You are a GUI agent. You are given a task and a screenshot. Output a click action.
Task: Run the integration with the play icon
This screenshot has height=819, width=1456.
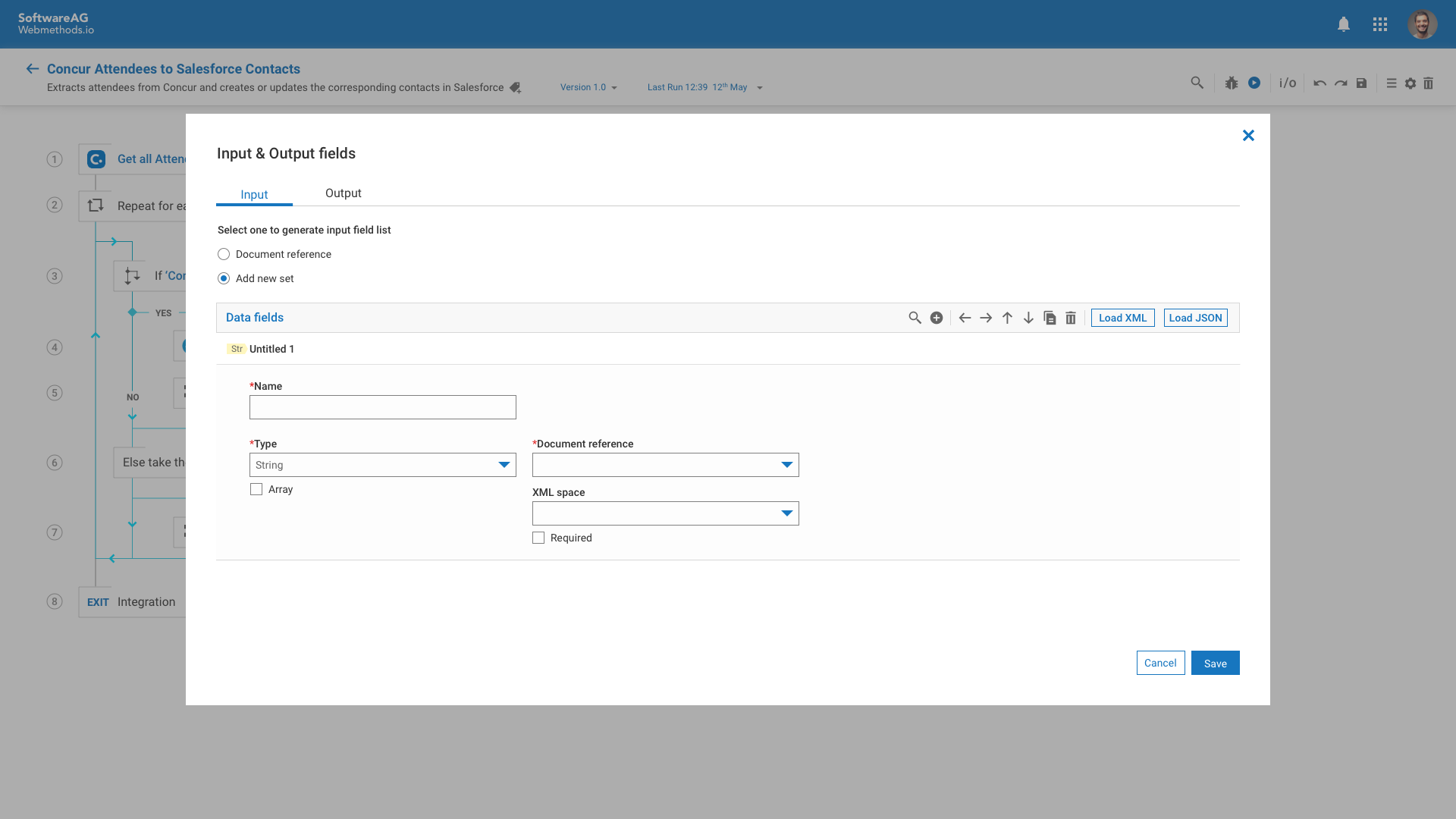[x=1254, y=83]
